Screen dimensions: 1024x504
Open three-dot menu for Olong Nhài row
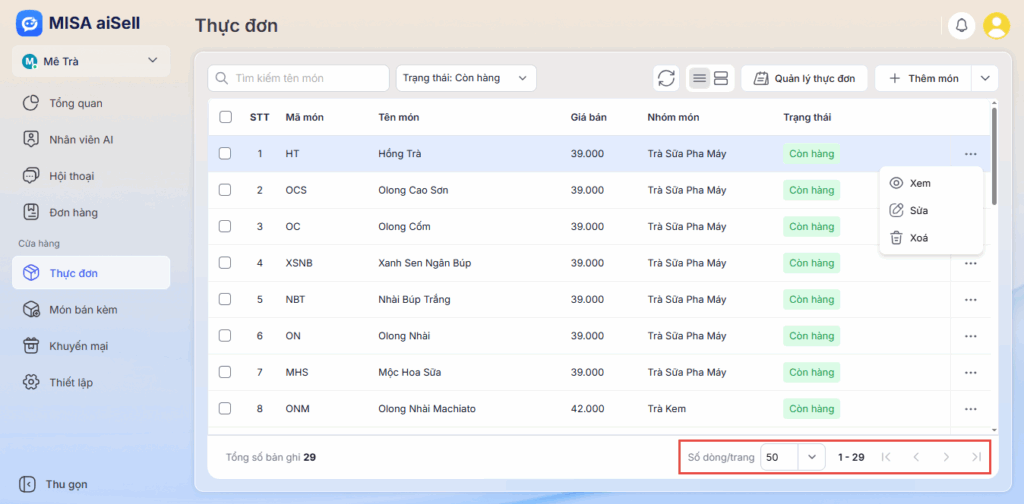pos(970,336)
